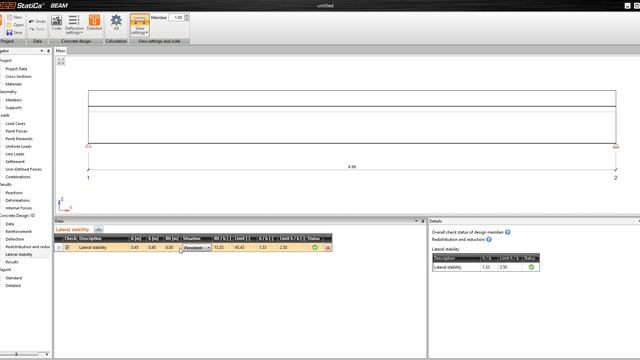
Task: Open the Standard report item
Action: [14, 278]
